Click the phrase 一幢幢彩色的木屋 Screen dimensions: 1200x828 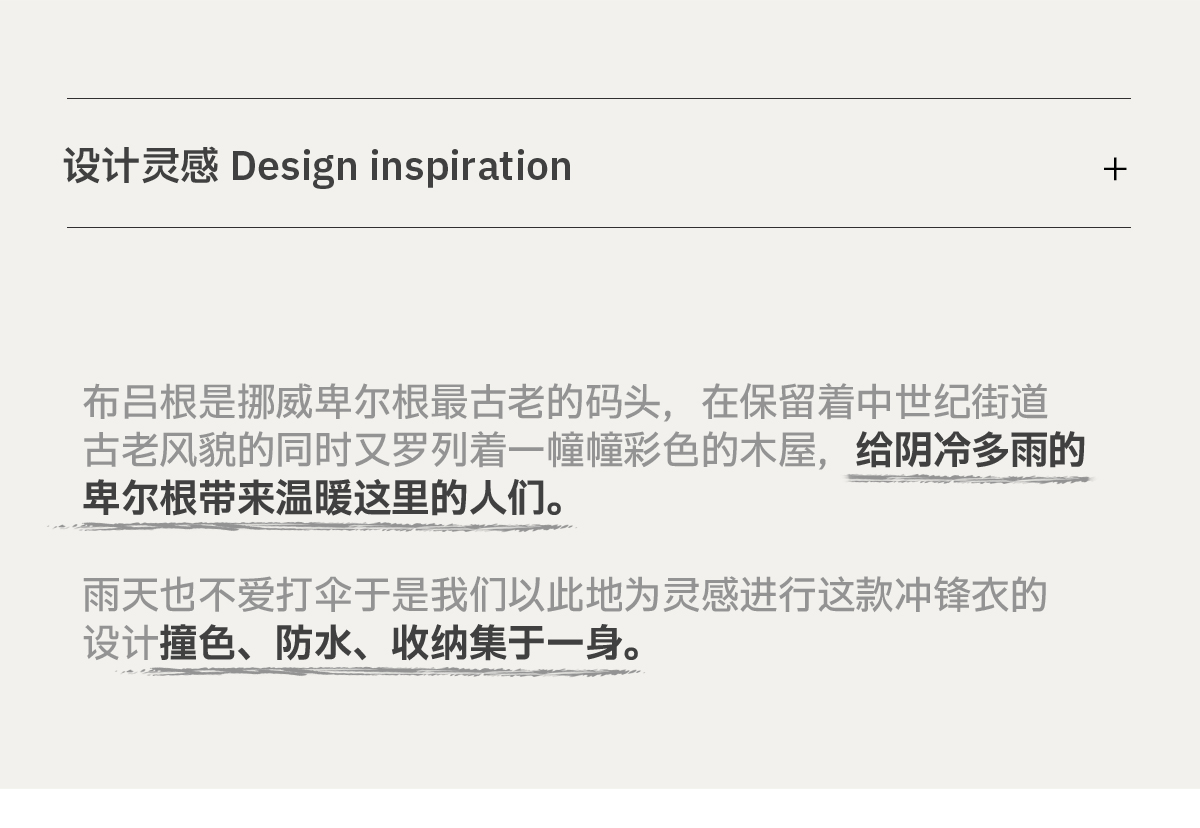click(662, 451)
